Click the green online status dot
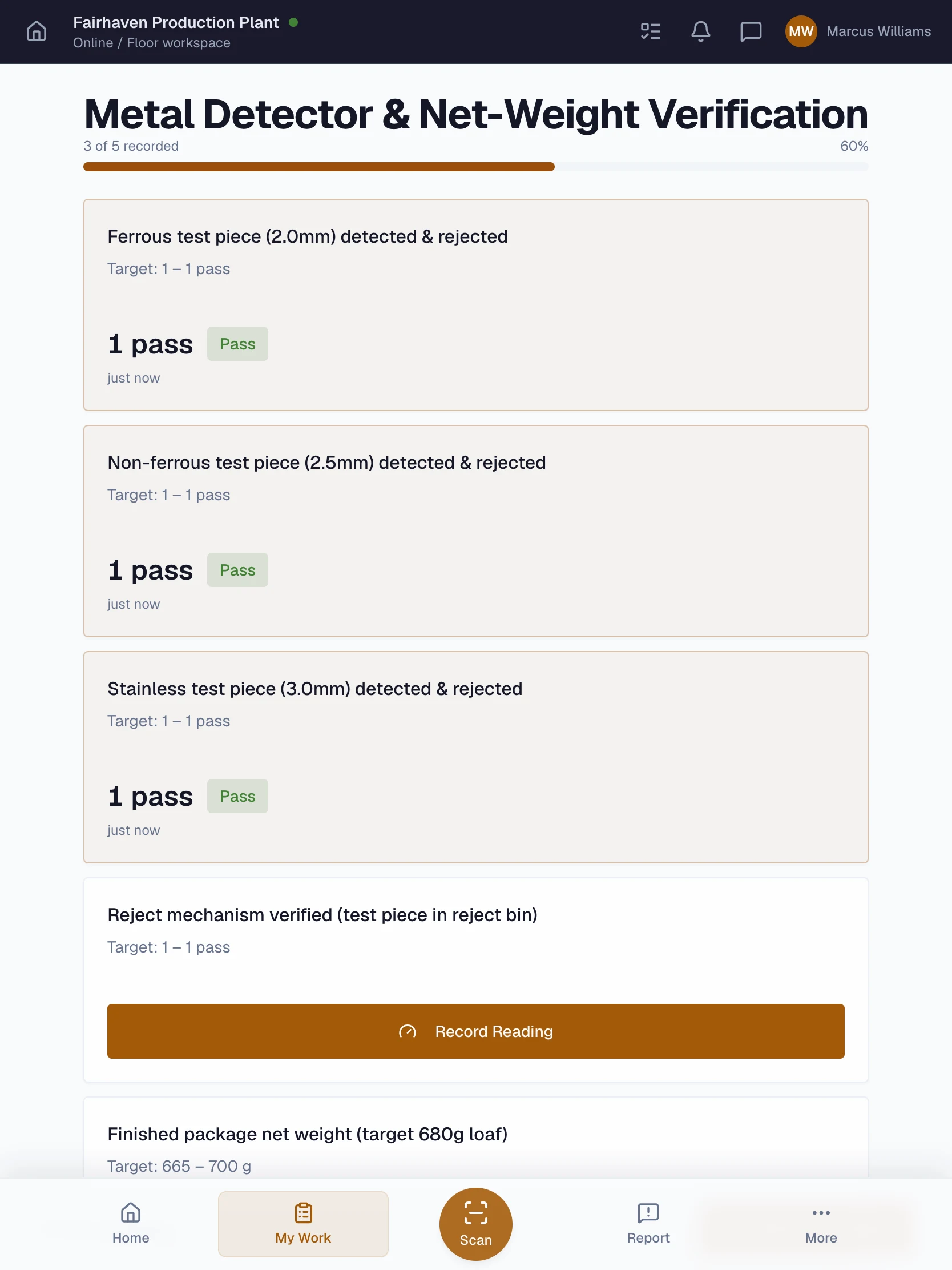This screenshot has height=1270, width=952. click(x=293, y=22)
